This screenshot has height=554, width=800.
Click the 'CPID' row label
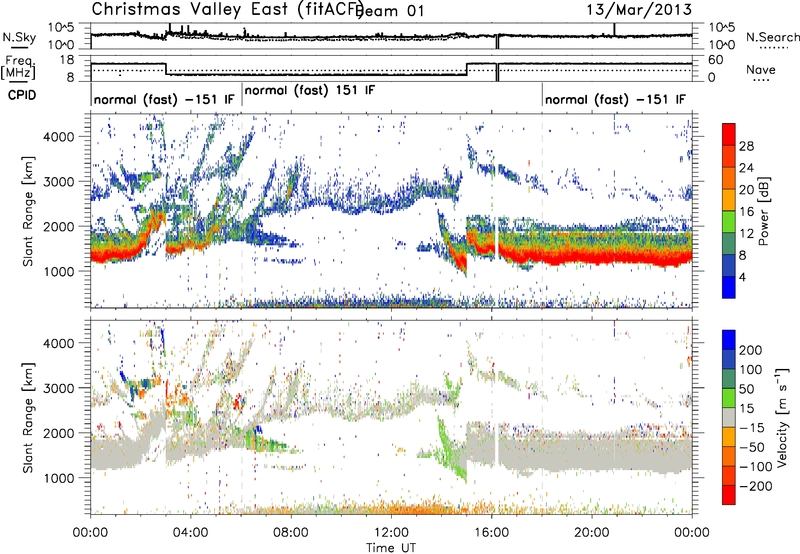(x=22, y=95)
